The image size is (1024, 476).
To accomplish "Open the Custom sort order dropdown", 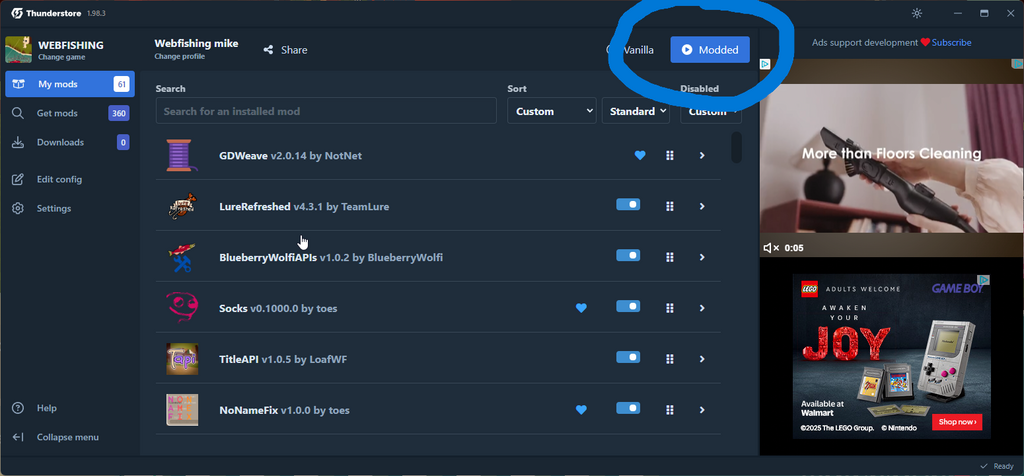I will click(x=551, y=111).
